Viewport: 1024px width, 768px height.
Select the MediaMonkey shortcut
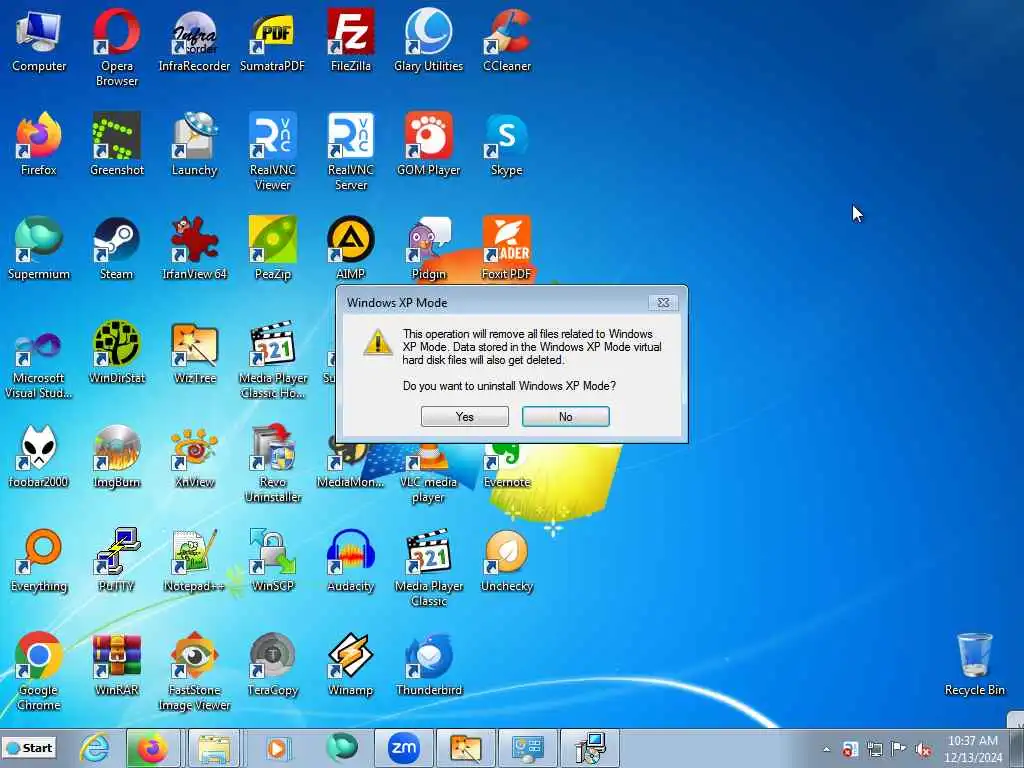pyautogui.click(x=351, y=464)
